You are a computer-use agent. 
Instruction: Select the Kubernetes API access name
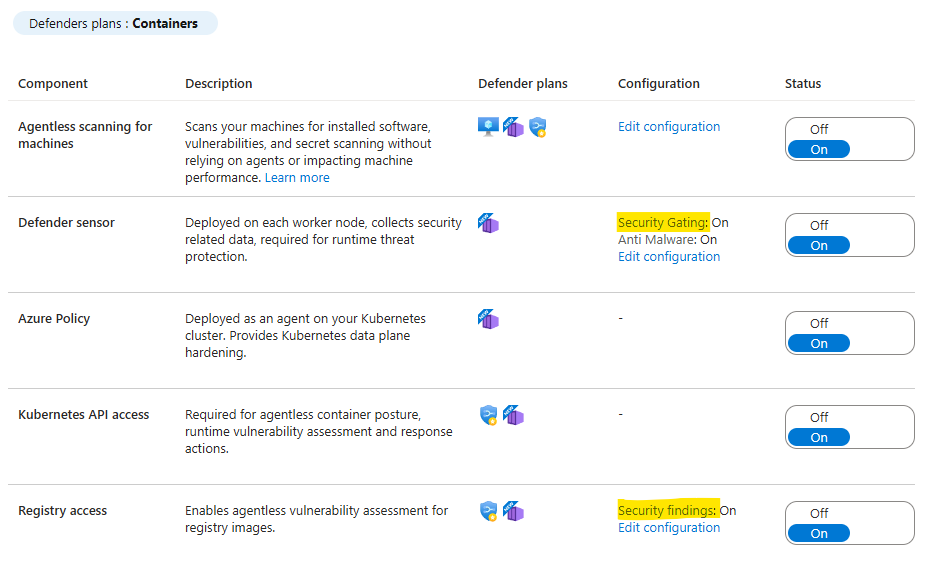coord(83,415)
